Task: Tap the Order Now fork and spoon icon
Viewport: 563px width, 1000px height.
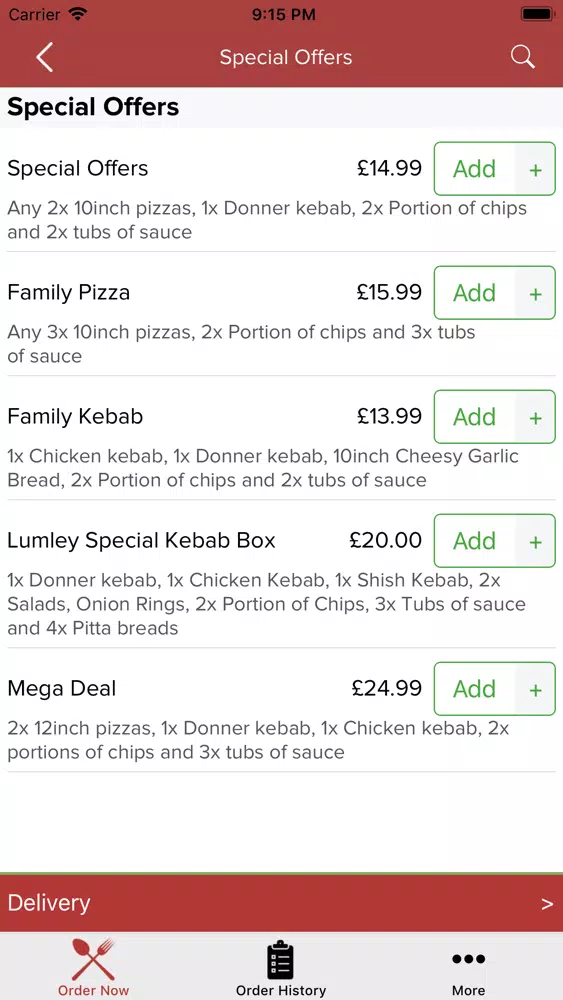Action: pyautogui.click(x=93, y=959)
